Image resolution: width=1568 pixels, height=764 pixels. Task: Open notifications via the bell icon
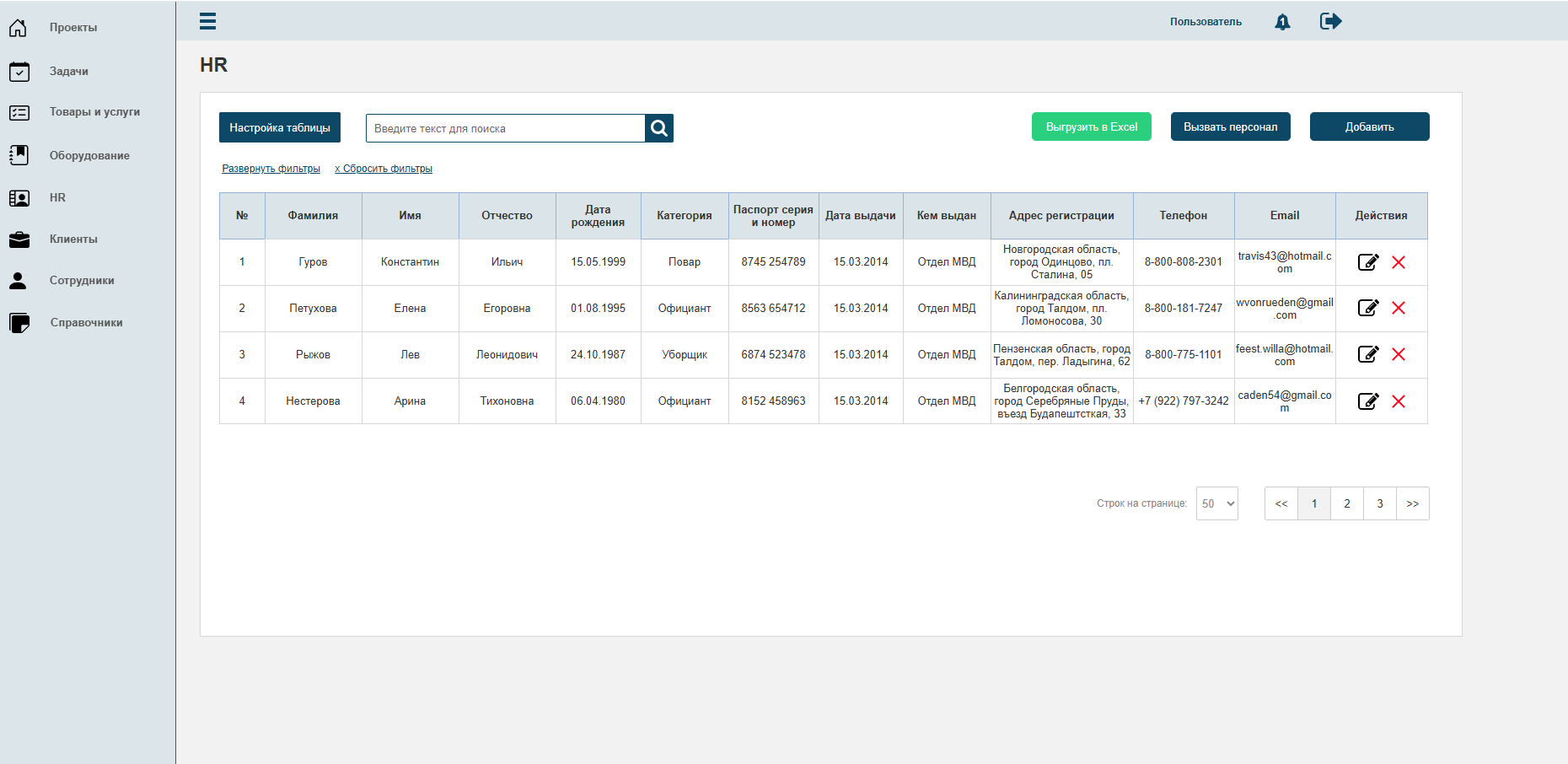(x=1282, y=22)
